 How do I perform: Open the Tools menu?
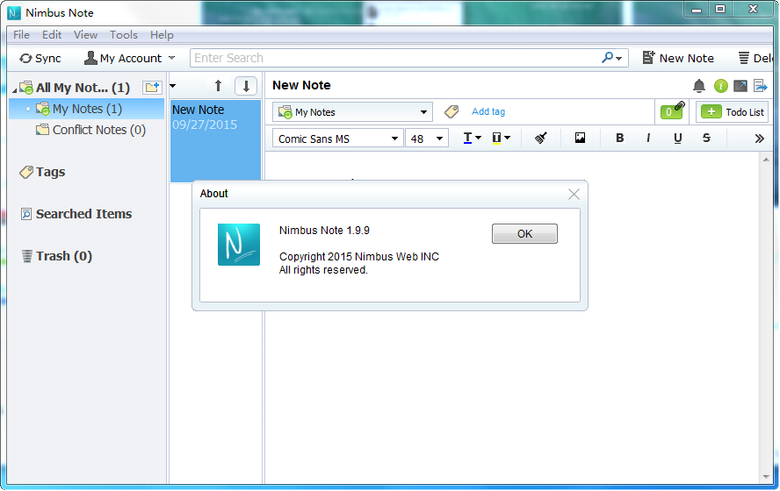point(124,35)
